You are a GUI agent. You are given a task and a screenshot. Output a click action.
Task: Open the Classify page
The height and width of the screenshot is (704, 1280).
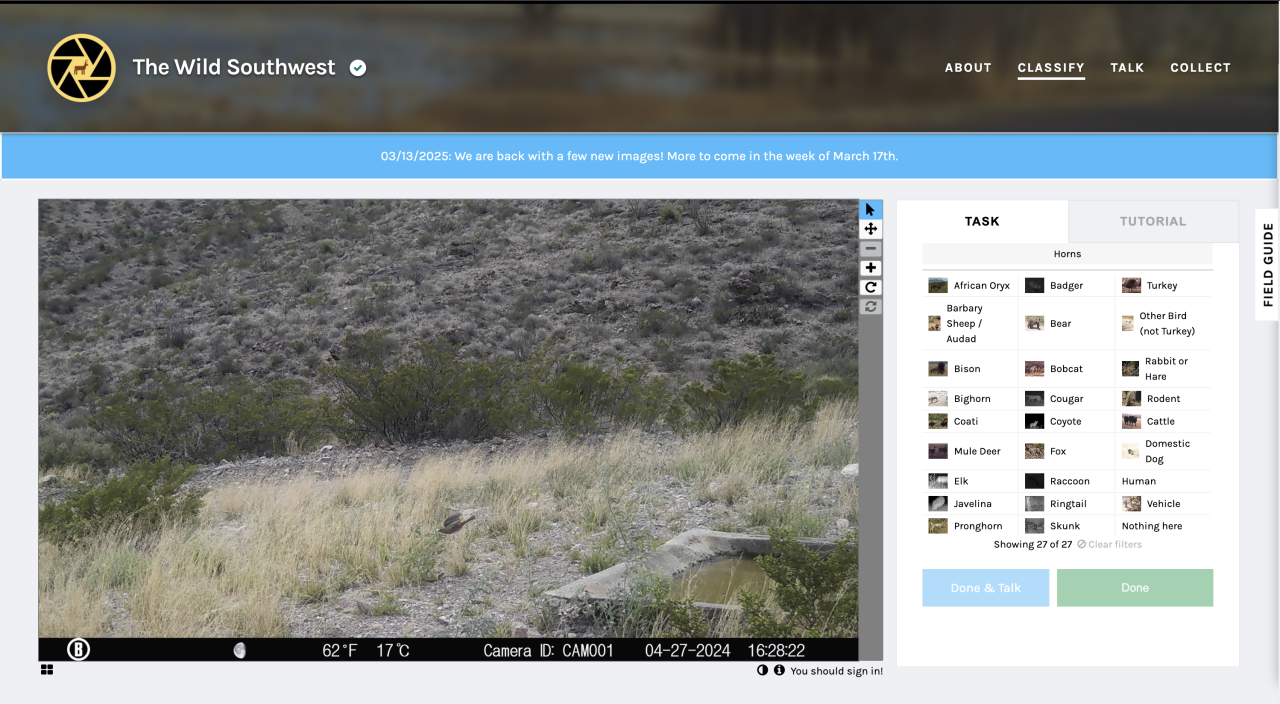pos(1051,68)
